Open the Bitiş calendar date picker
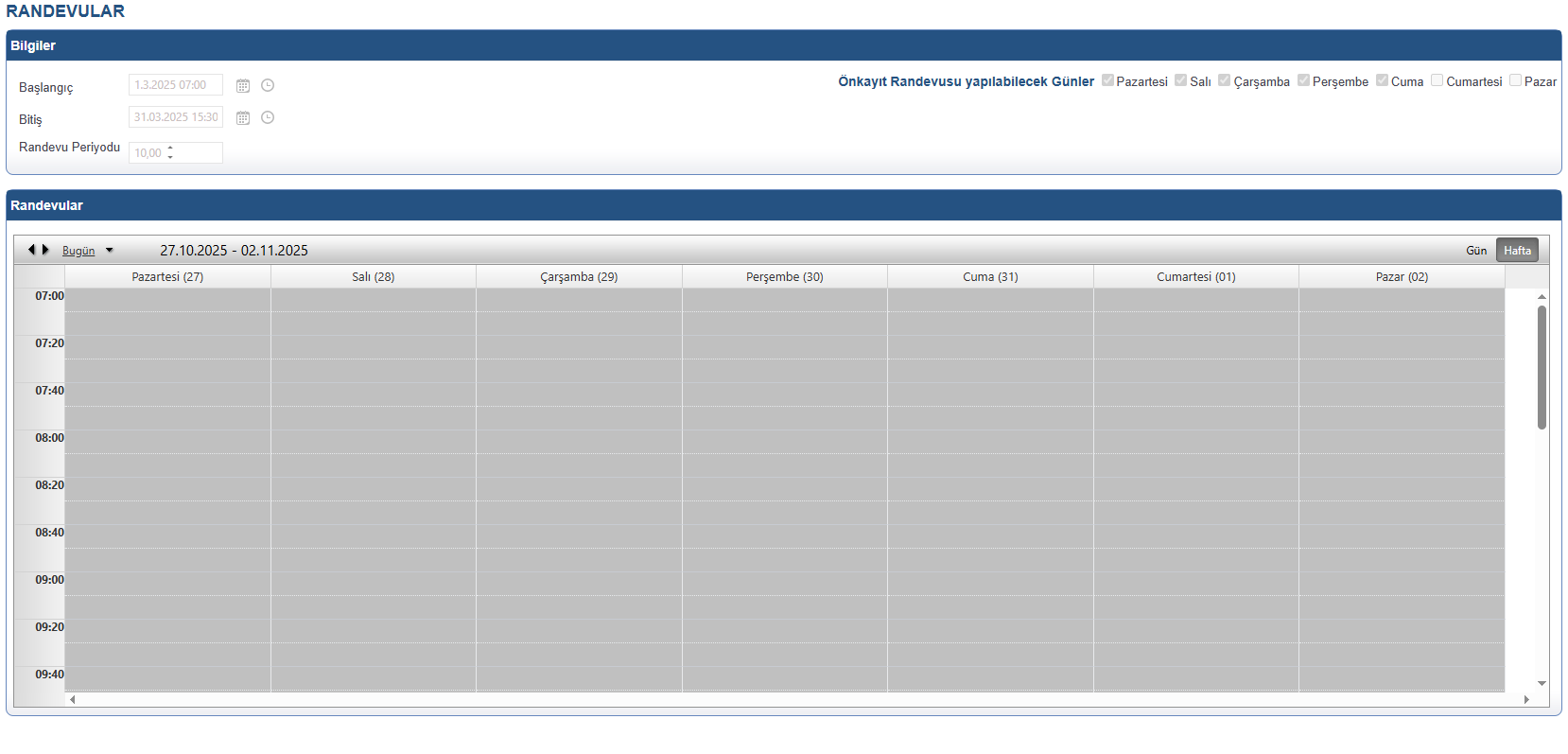The height and width of the screenshot is (754, 1568). 243,118
